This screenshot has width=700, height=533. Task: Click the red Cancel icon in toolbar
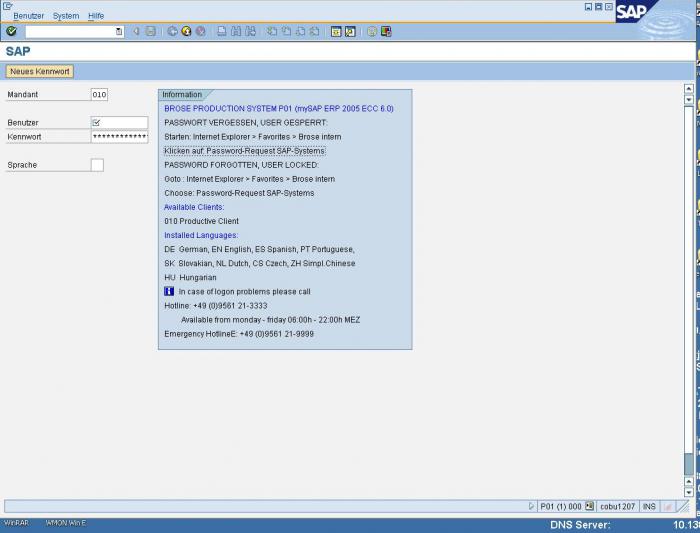200,31
